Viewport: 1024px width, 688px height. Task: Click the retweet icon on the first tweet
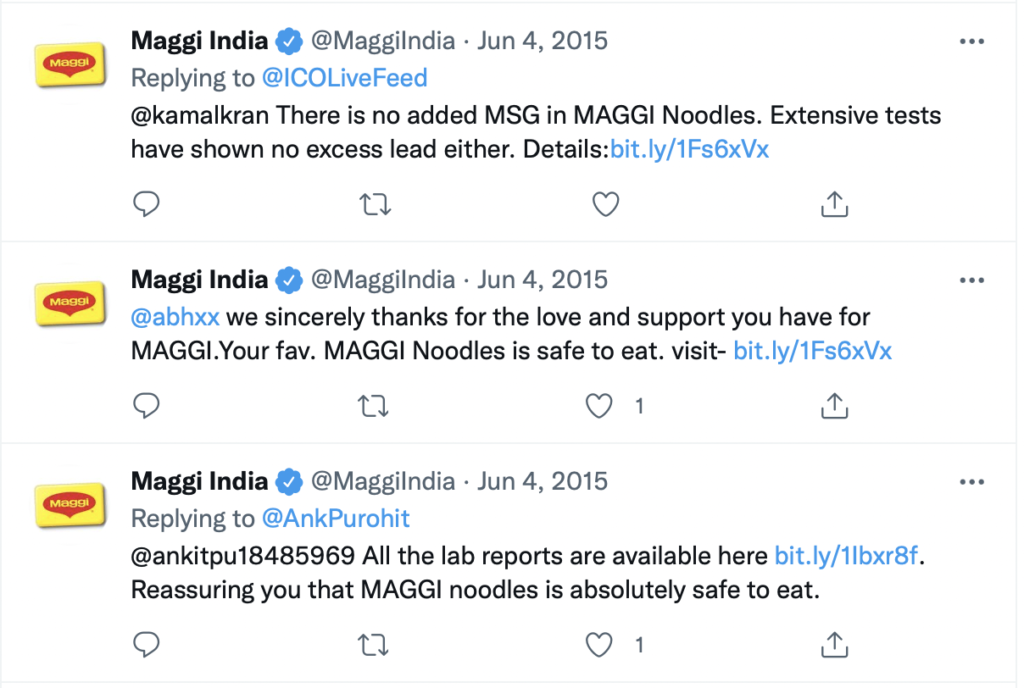[x=375, y=203]
